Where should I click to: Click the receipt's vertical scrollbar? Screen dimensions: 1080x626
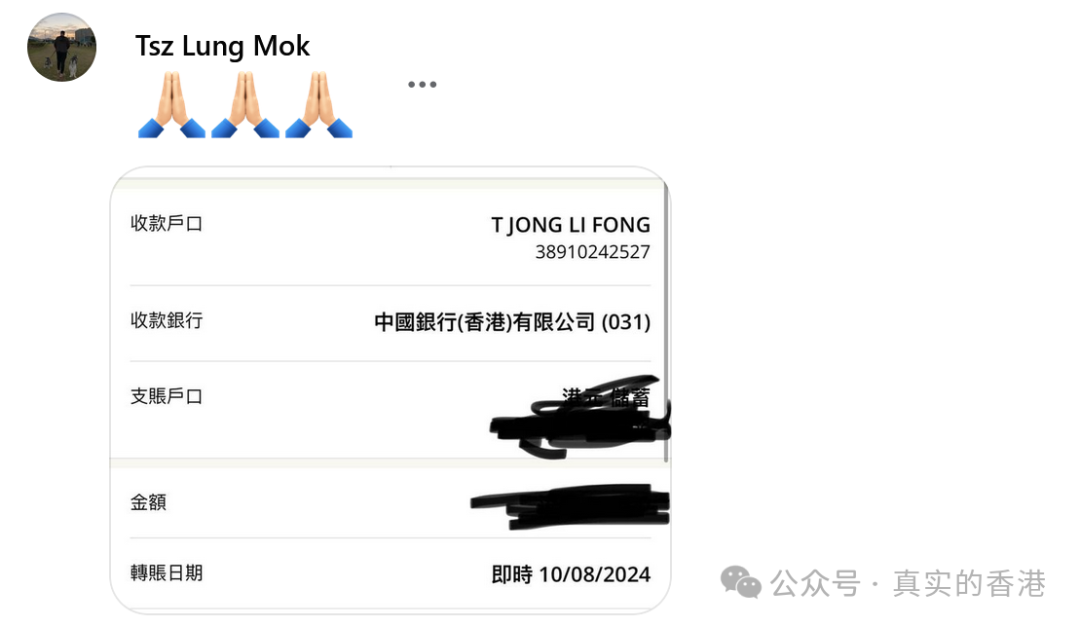click(x=666, y=322)
